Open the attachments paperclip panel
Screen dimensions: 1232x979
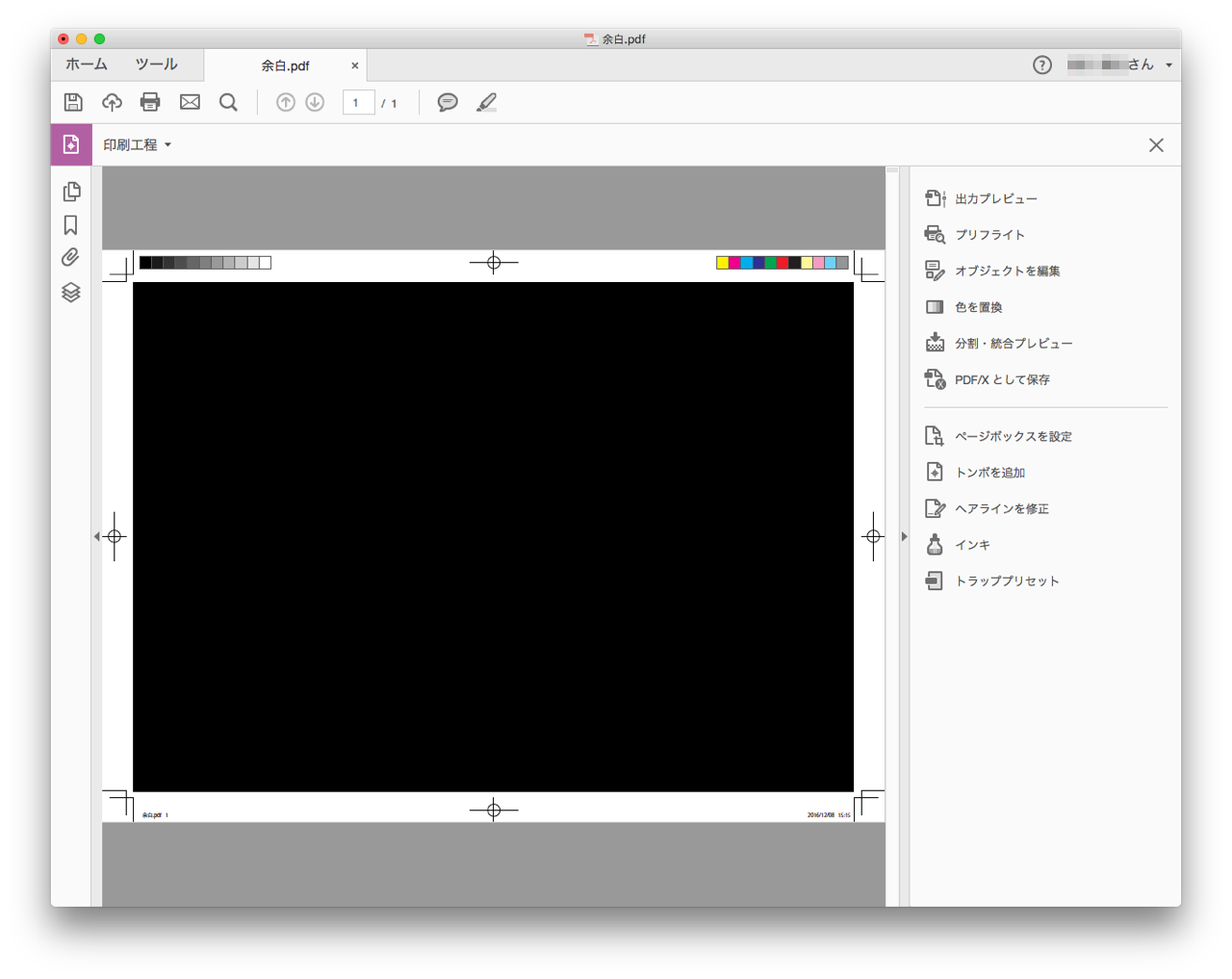[71, 258]
